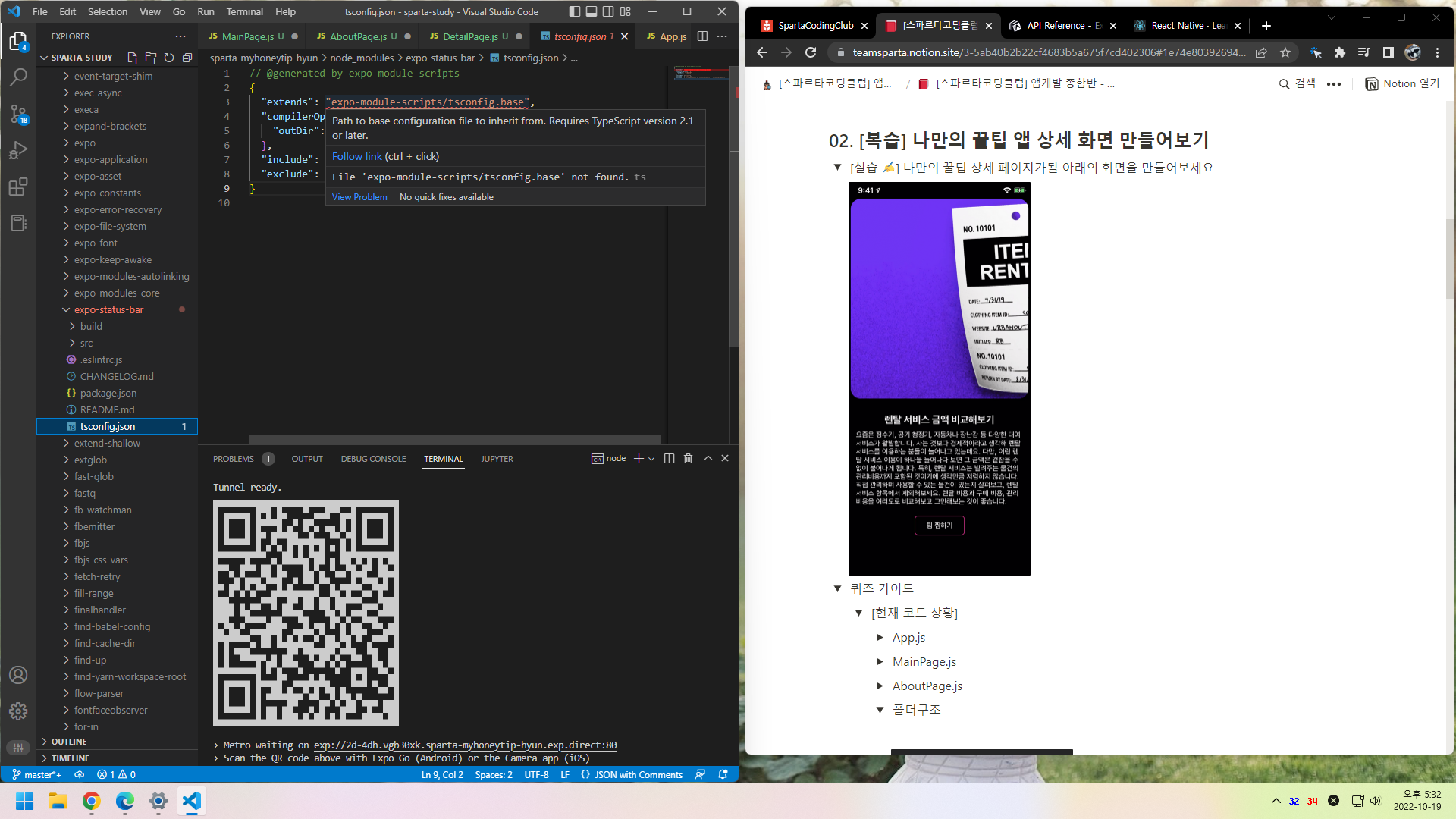This screenshot has height=819, width=1456.
Task: Kill terminal with trash icon
Action: tap(688, 458)
